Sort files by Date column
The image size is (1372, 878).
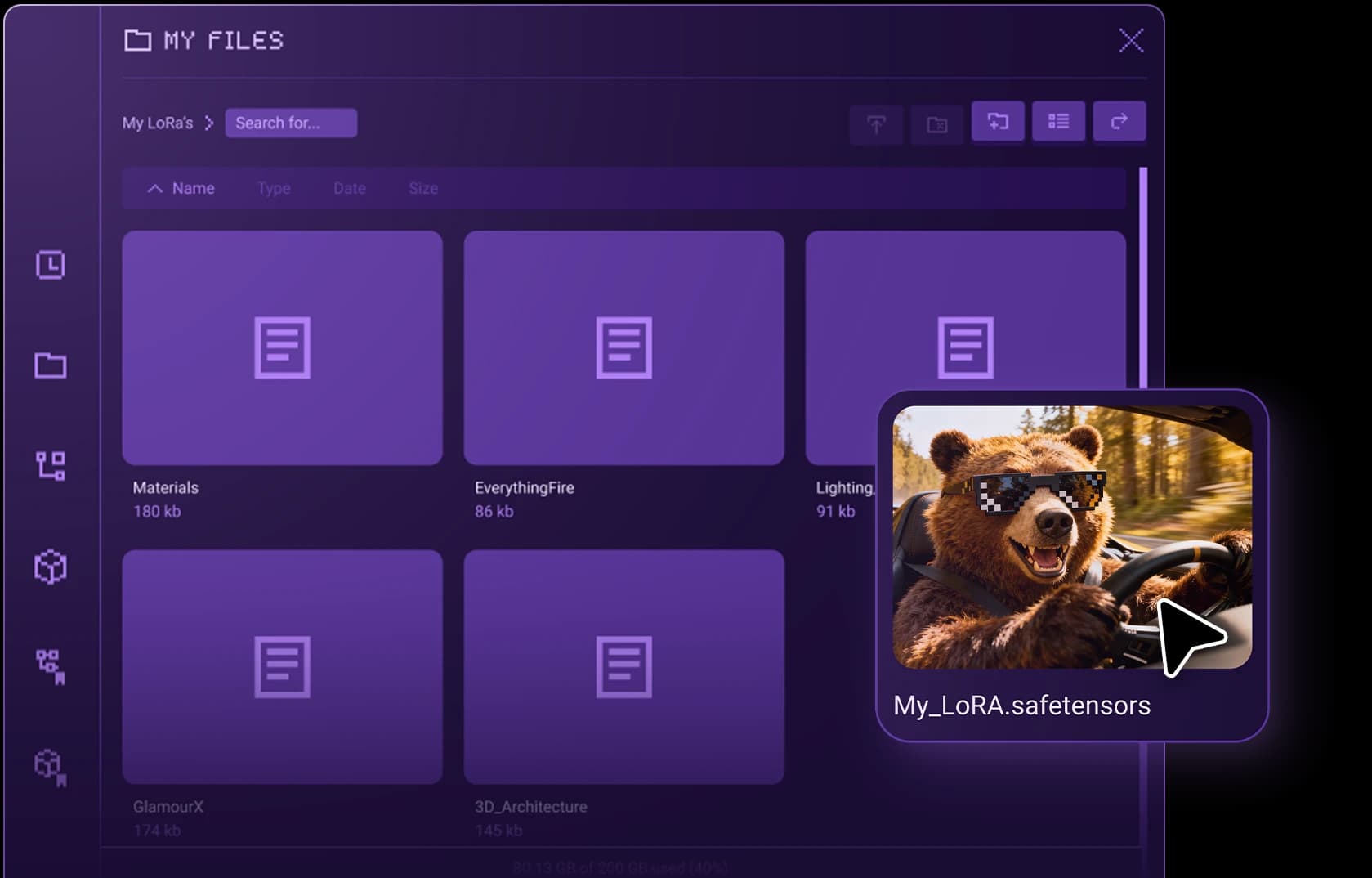(x=349, y=188)
